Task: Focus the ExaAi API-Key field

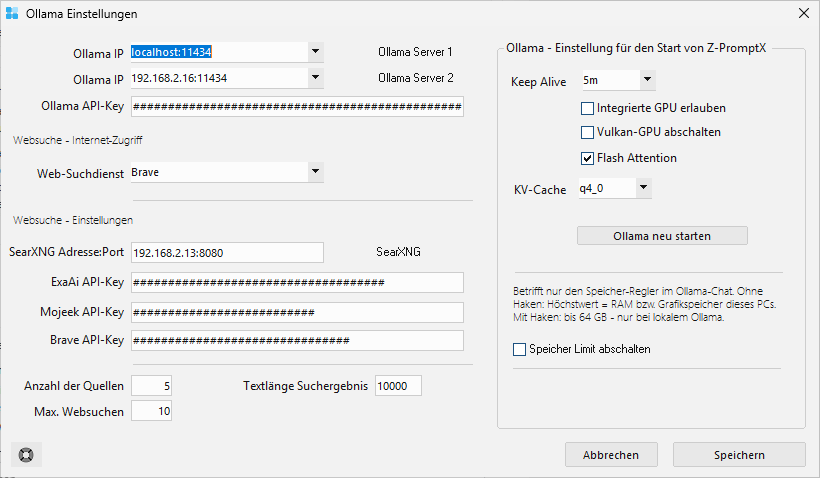Action: point(297,282)
